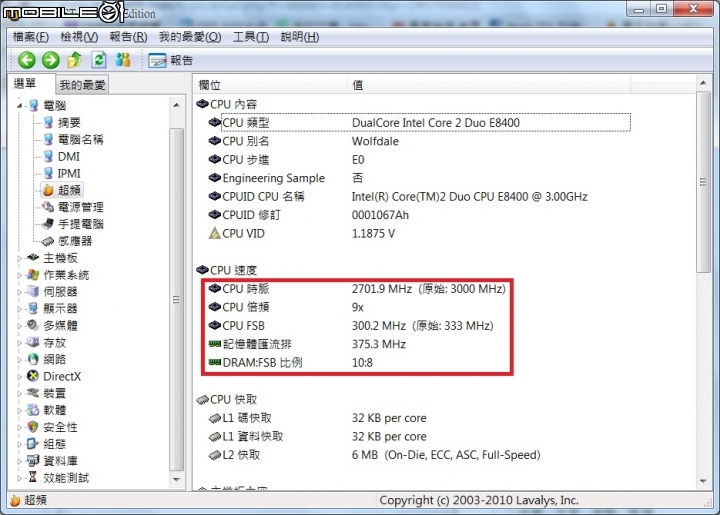Click the tree panel scroll up arrow
The width and height of the screenshot is (720, 515).
pyautogui.click(x=176, y=105)
